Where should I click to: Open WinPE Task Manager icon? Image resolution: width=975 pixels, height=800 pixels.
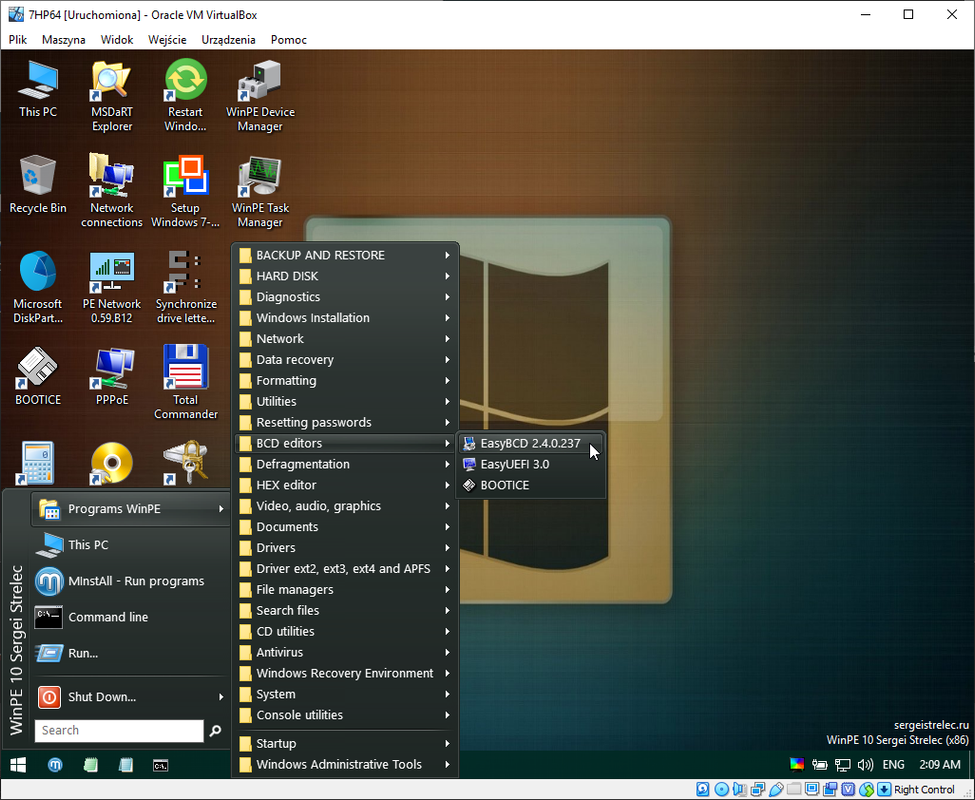click(260, 191)
